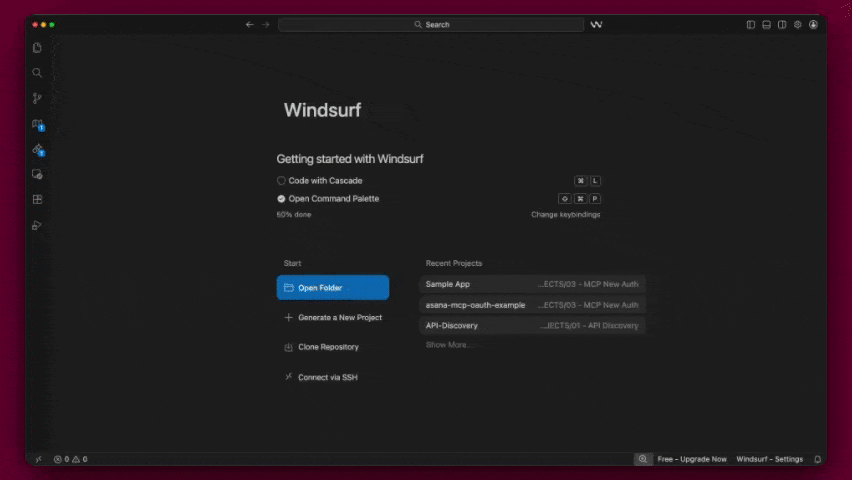The image size is (852, 480).
Task: Open Windsurf – Settings in status bar
Action: point(769,459)
